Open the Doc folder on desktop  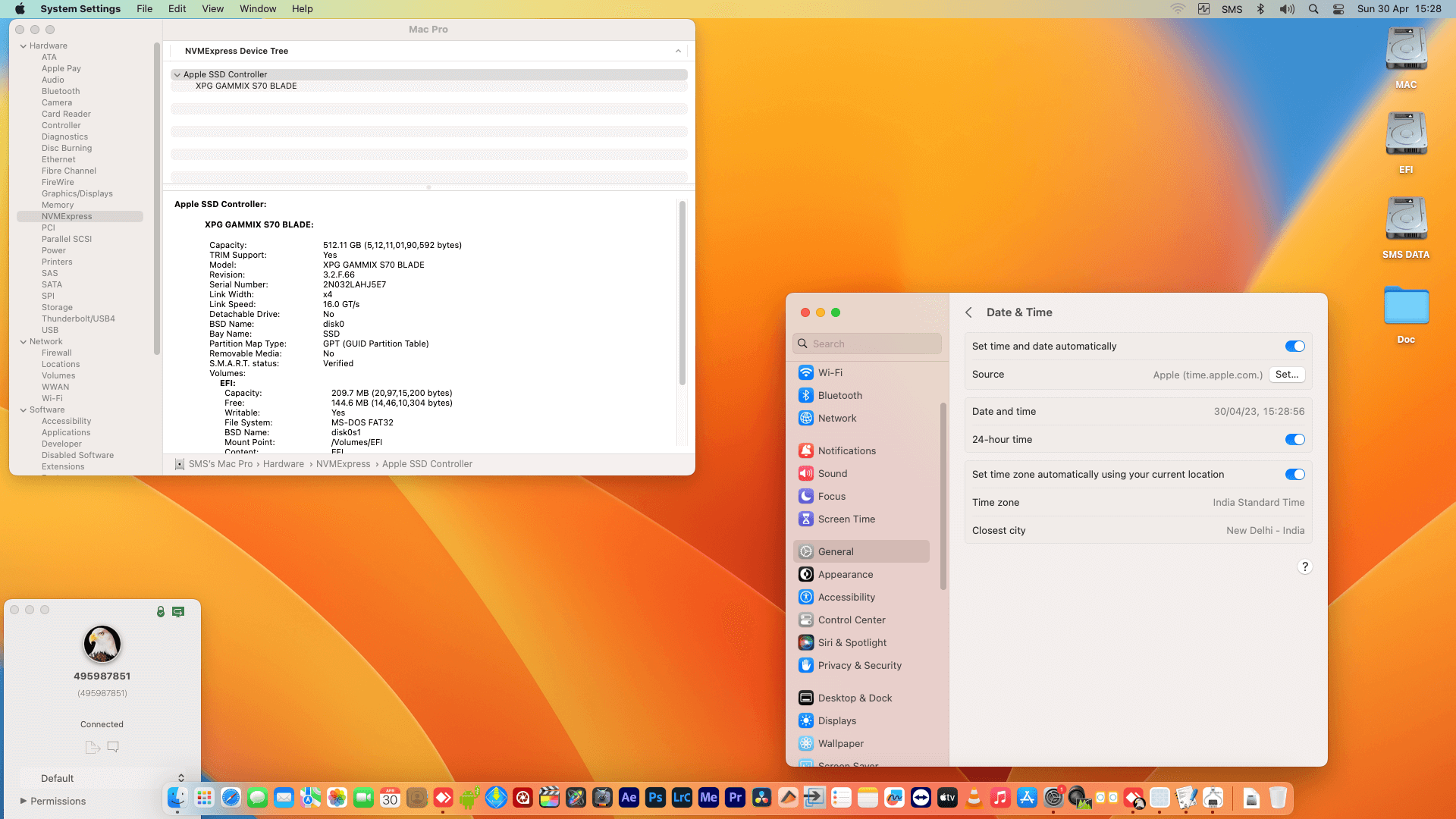(1406, 314)
